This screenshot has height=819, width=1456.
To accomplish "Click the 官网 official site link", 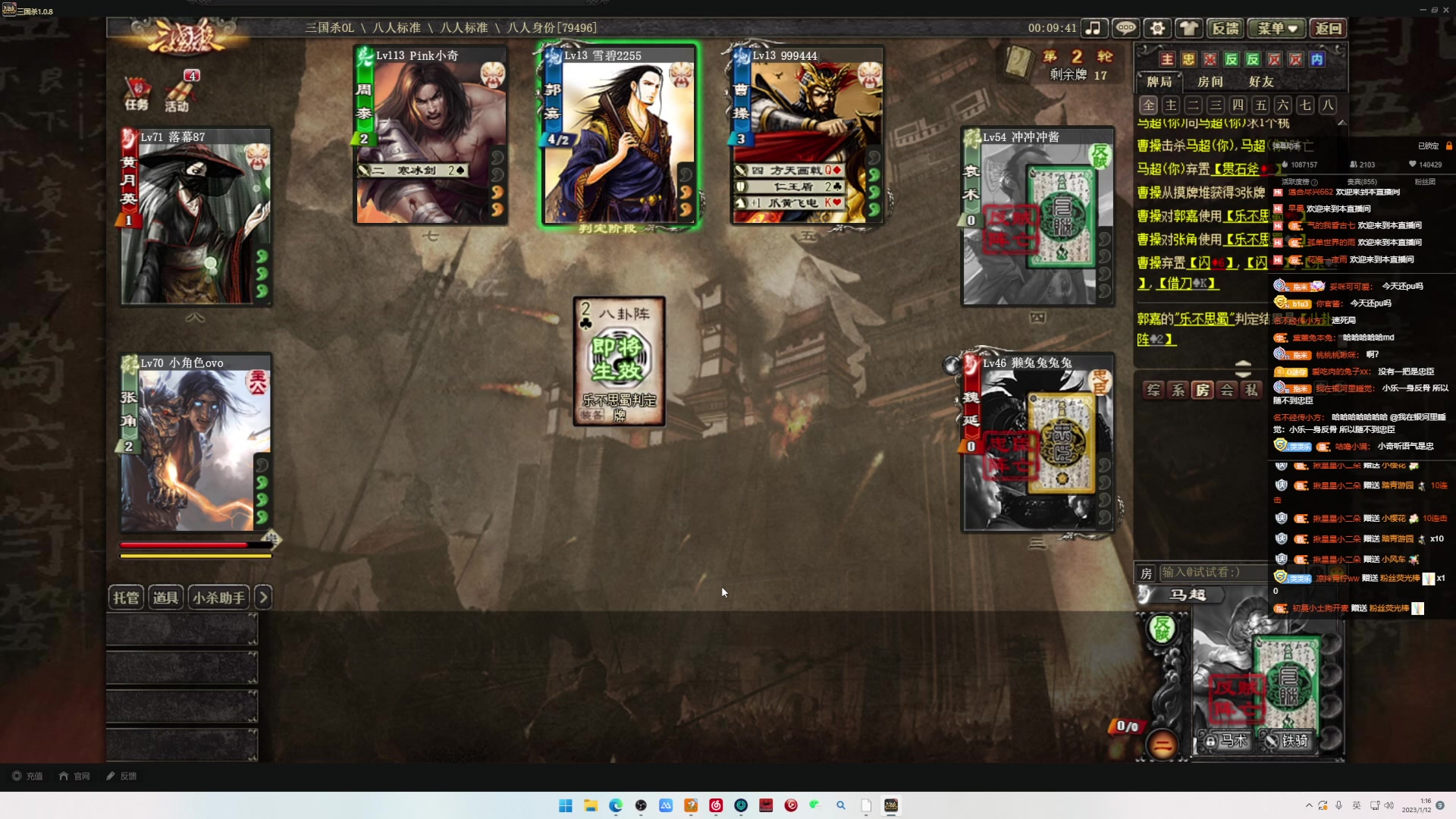I will click(74, 776).
